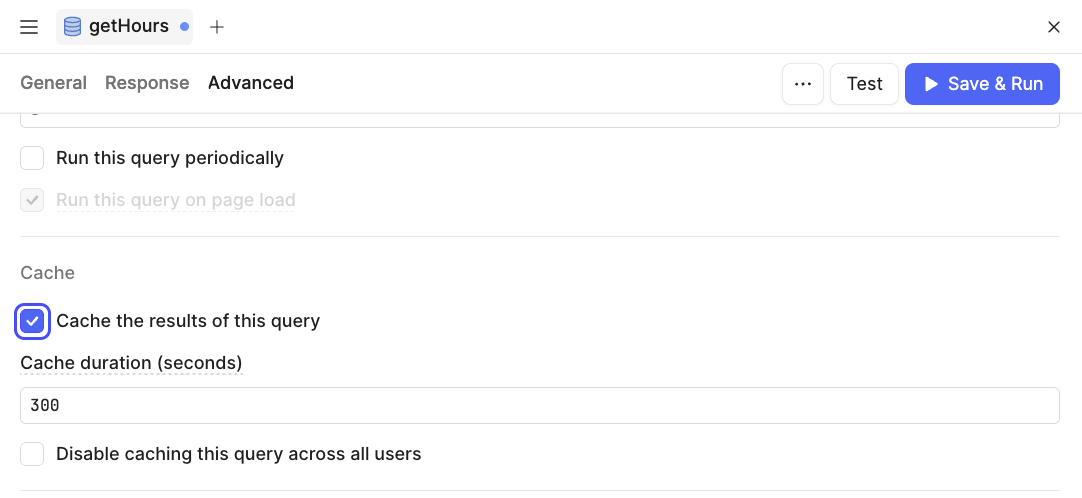The image size is (1082, 498).
Task: Select the Advanced tab
Action: (251, 83)
